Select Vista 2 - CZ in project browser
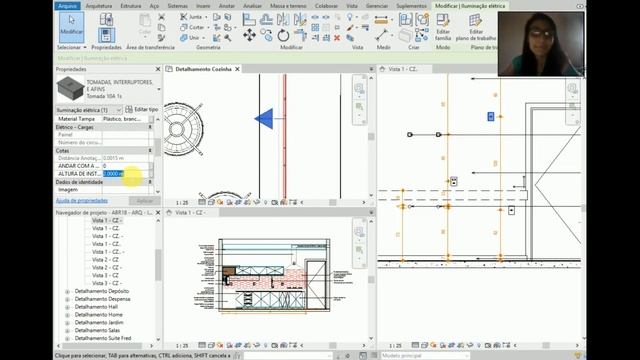Viewport: 640px width, 360px height. pos(105,260)
